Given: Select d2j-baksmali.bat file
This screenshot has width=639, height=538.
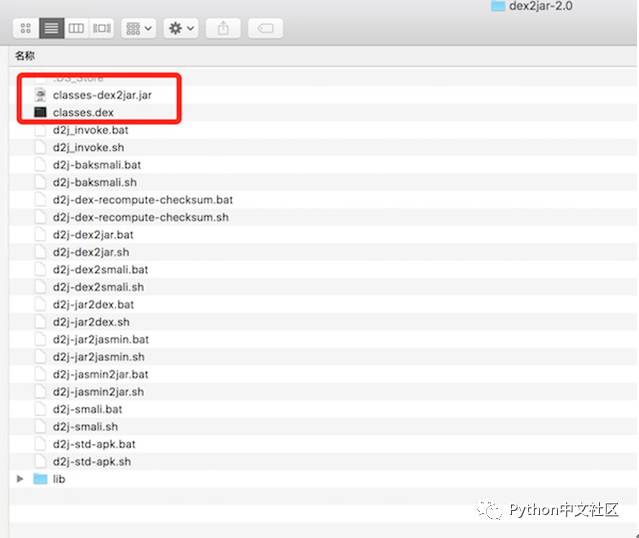Looking at the screenshot, I should (x=97, y=165).
